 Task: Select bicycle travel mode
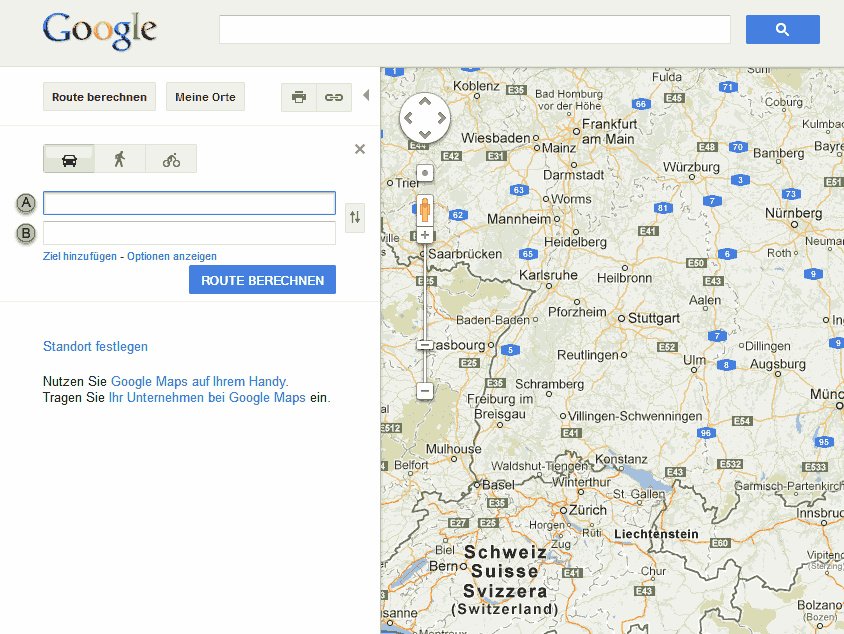click(171, 159)
